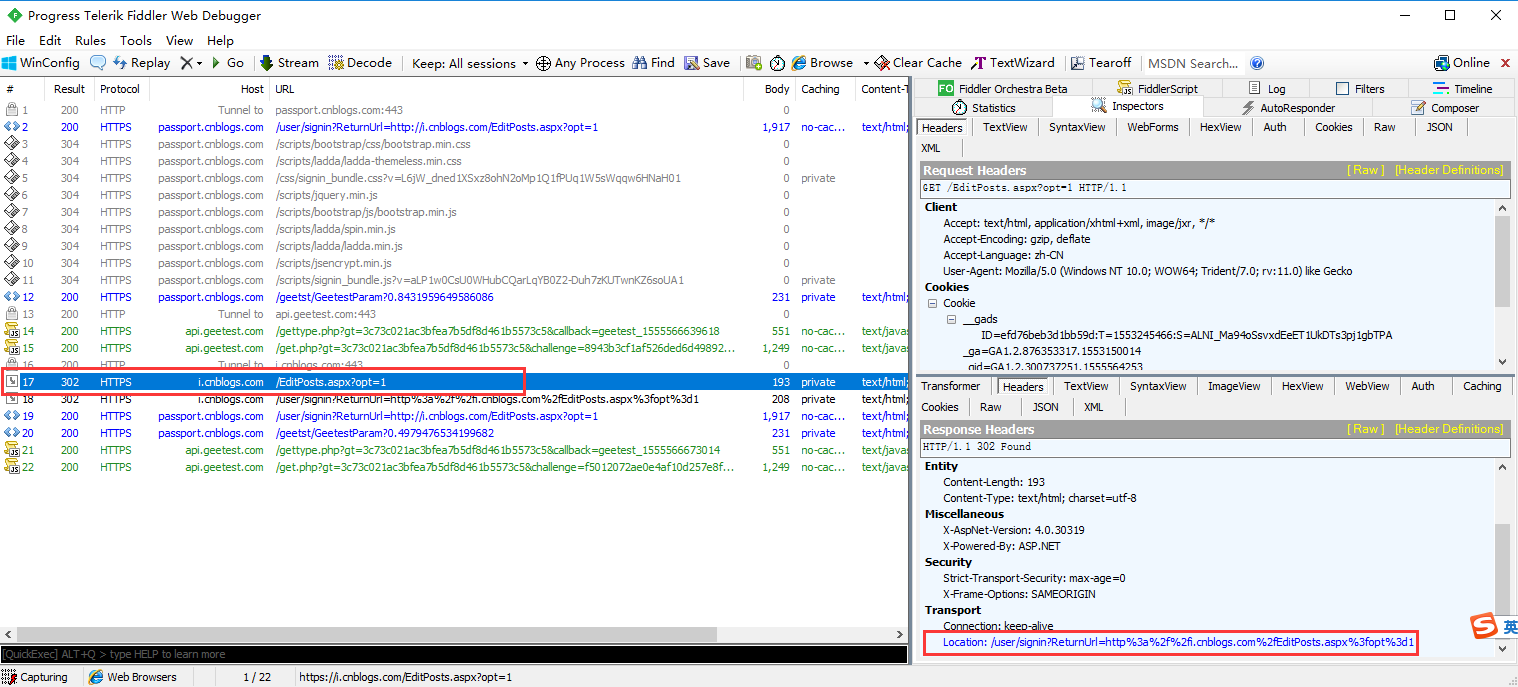The image size is (1518, 687).
Task: Select the request WebForms tab
Action: 1153,127
